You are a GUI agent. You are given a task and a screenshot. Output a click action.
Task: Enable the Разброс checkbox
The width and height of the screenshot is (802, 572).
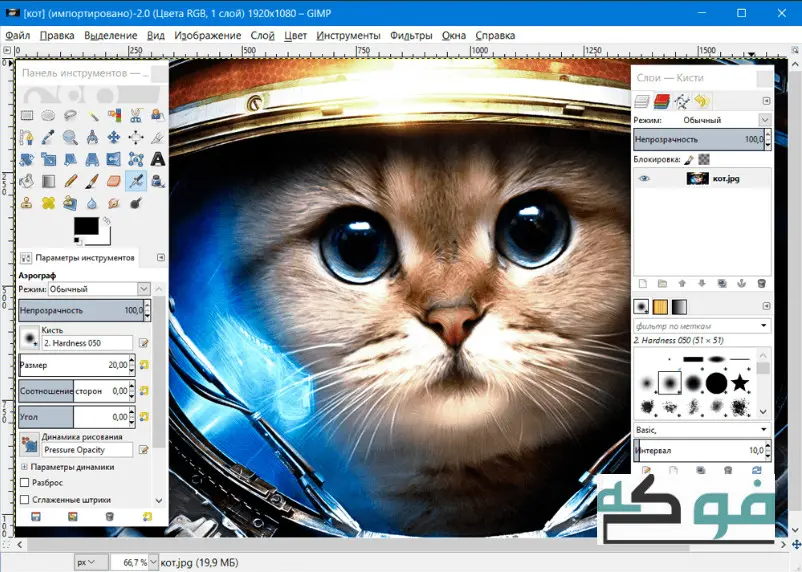[25, 482]
